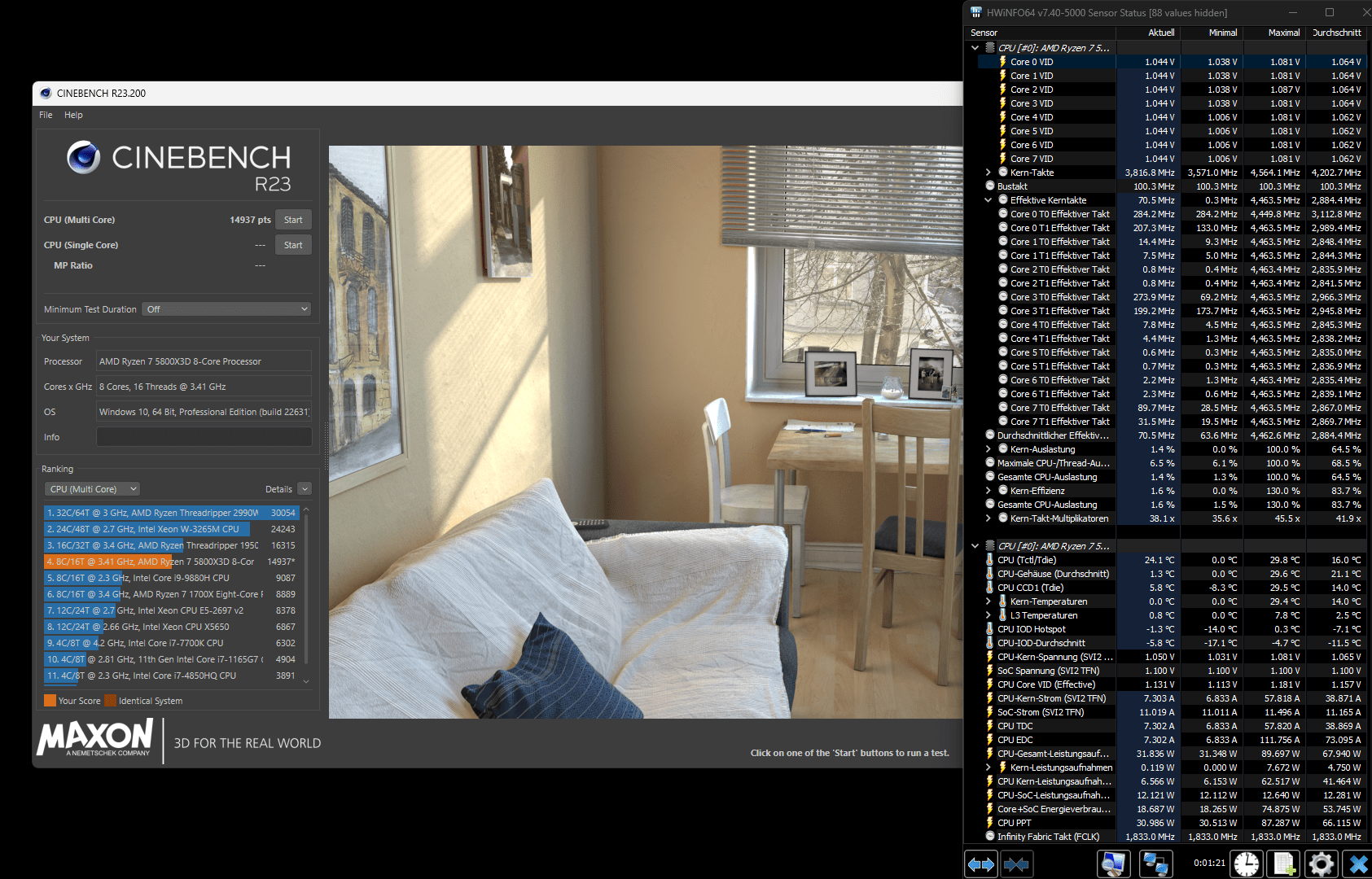The height and width of the screenshot is (879, 1372).
Task: Click chip icon of first CPU group
Action: (x=990, y=48)
